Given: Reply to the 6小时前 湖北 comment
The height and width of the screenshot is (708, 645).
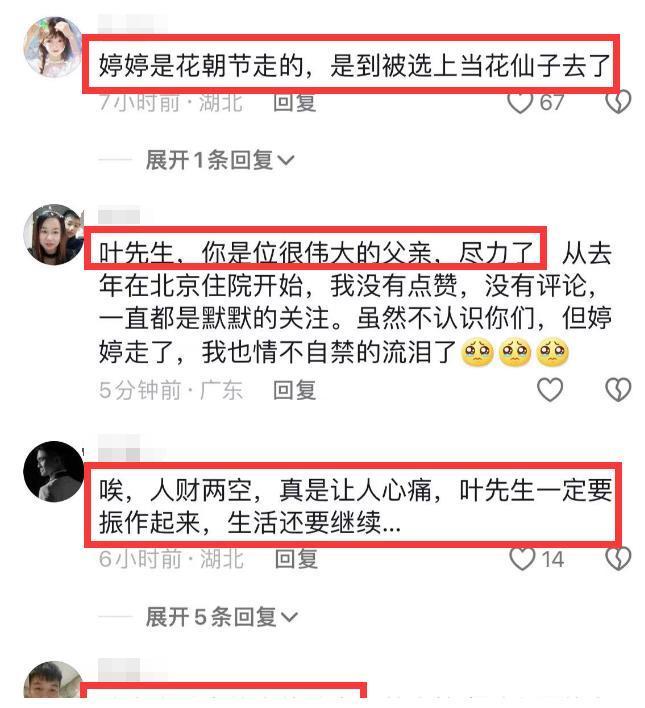Looking at the screenshot, I should tap(296, 559).
